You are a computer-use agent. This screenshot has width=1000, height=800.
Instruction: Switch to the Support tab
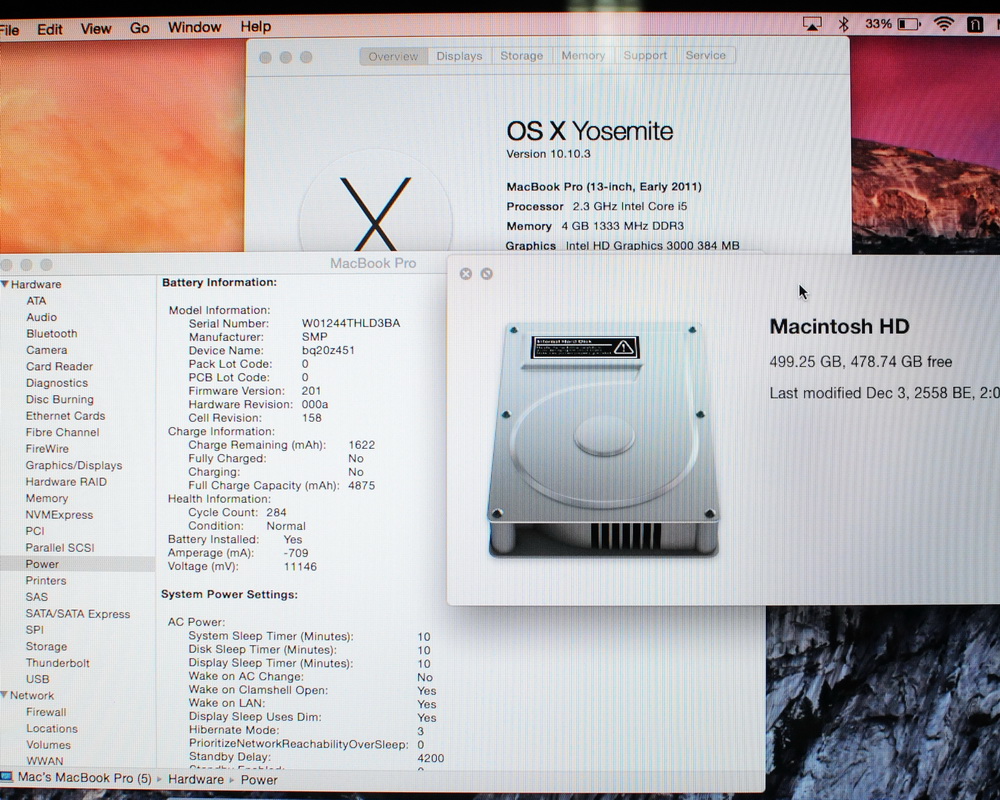(645, 56)
